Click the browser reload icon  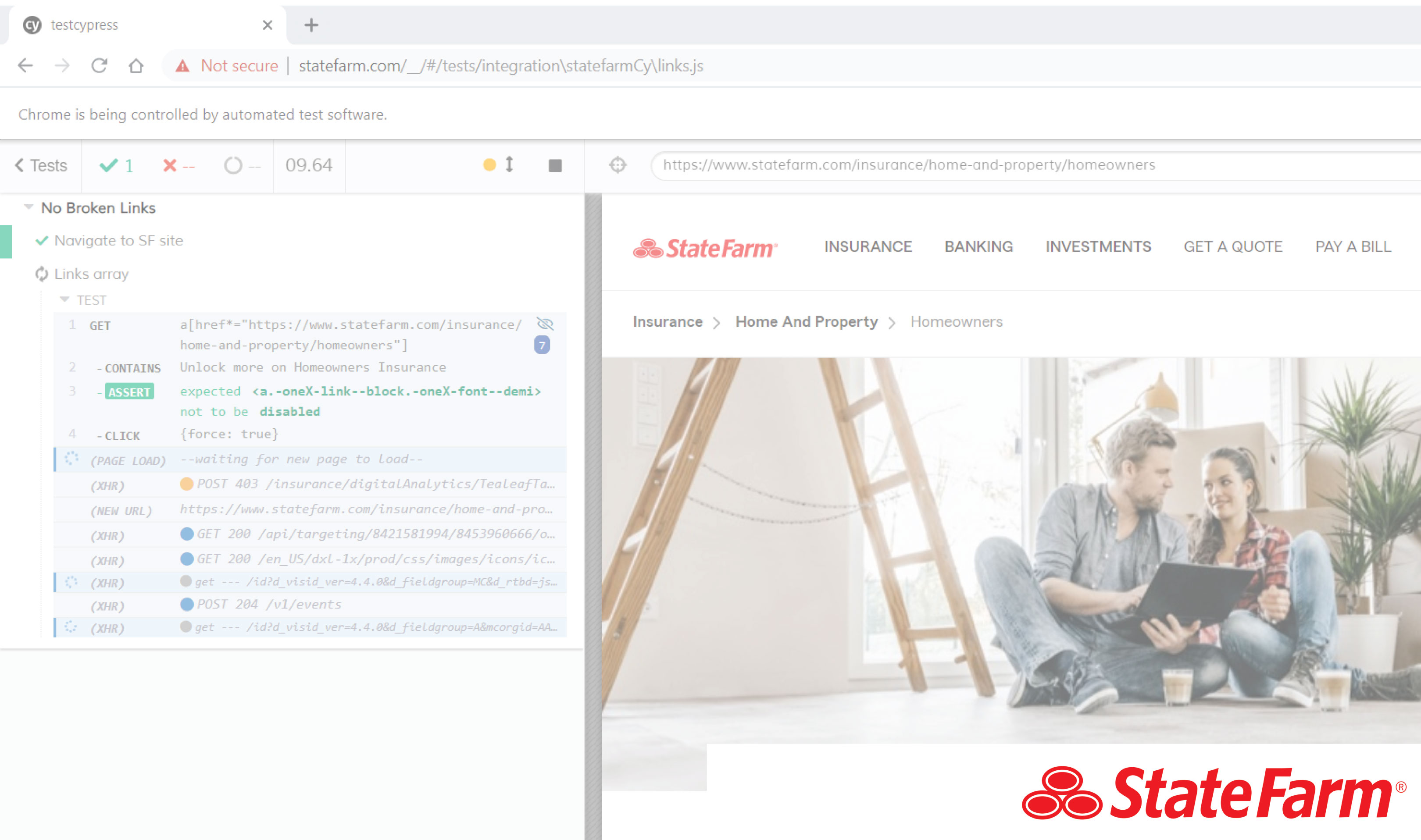tap(99, 66)
